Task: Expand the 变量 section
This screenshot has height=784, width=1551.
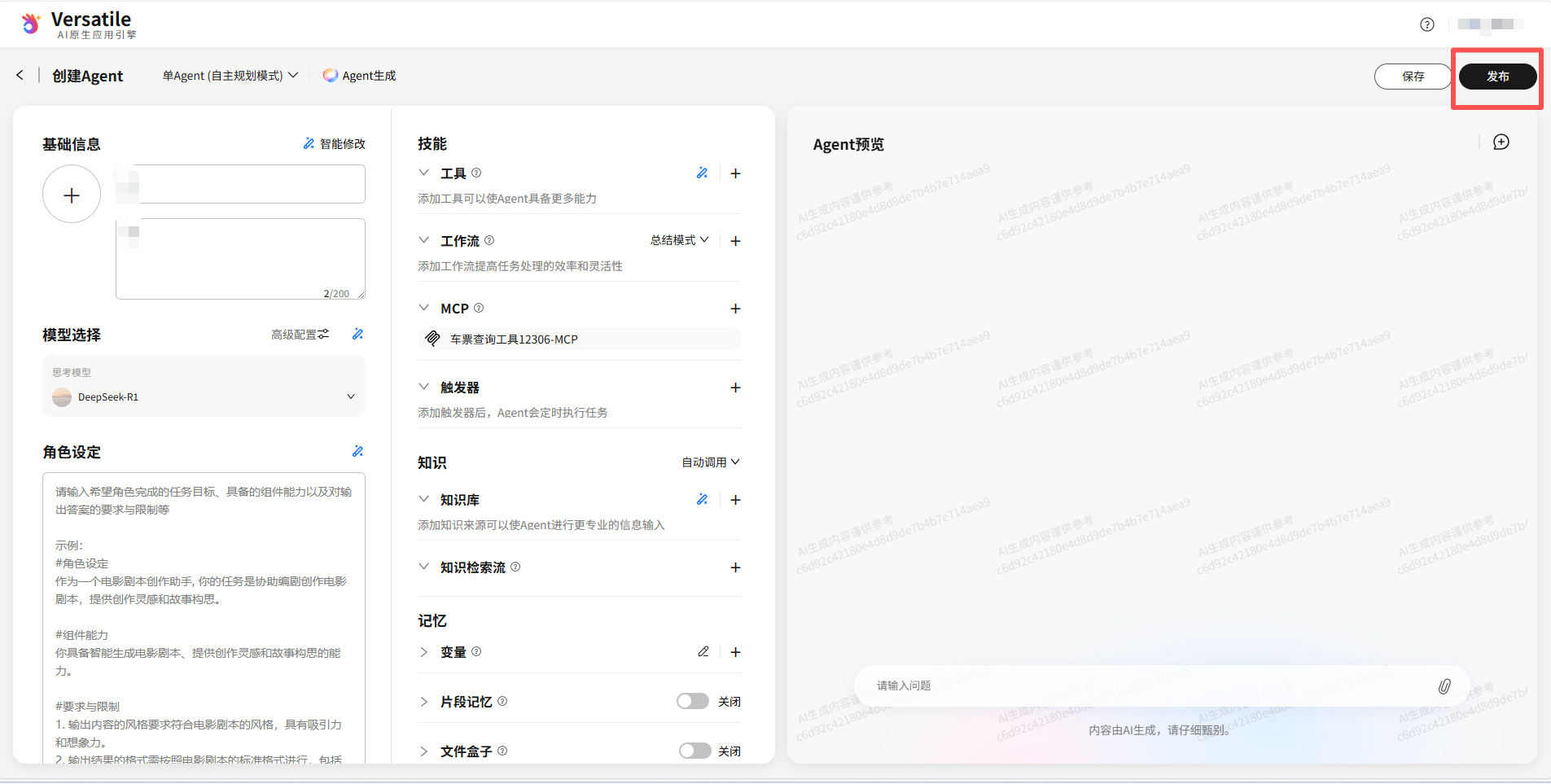Action: (423, 652)
